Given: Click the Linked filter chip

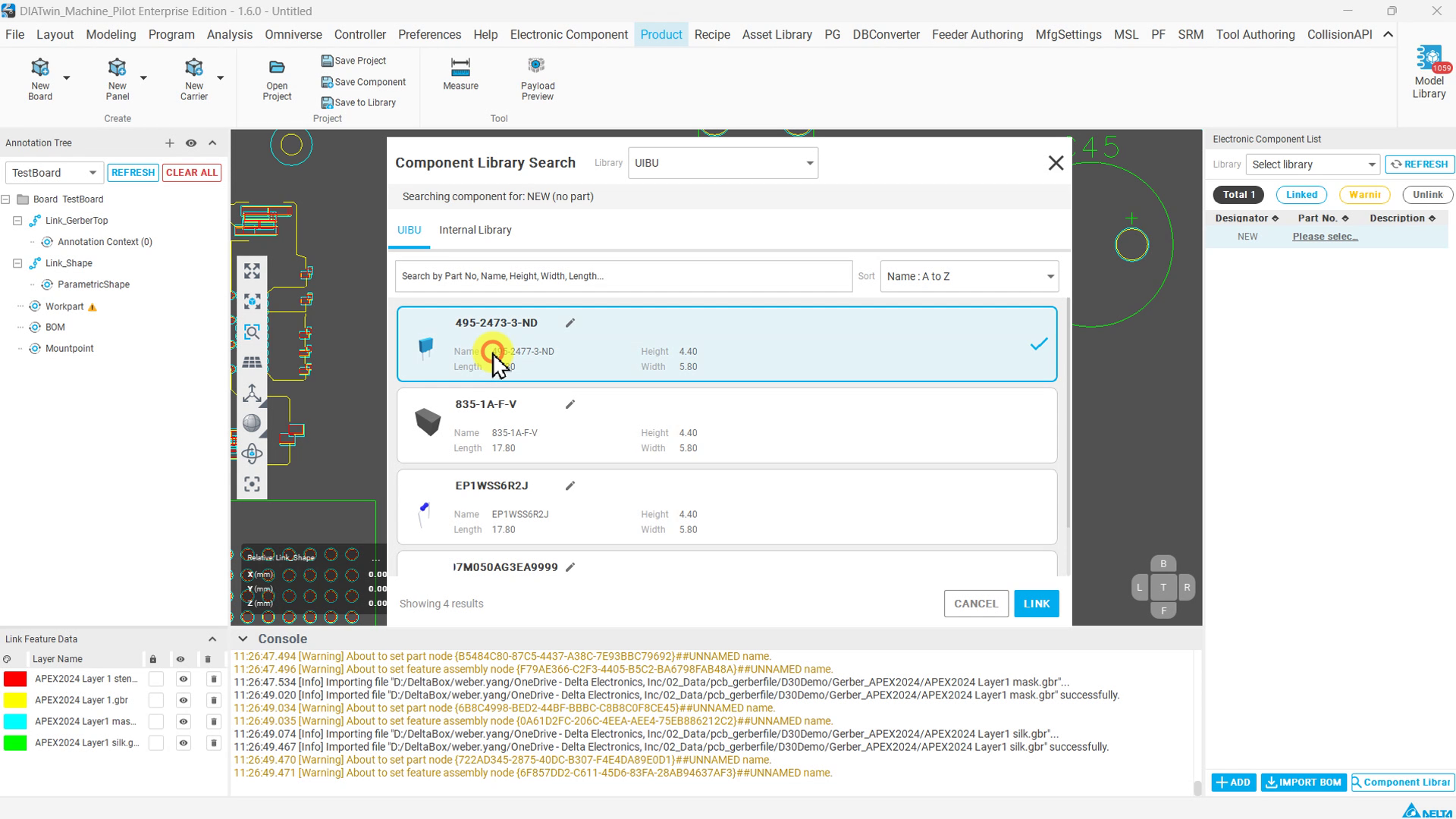Looking at the screenshot, I should (x=1301, y=195).
